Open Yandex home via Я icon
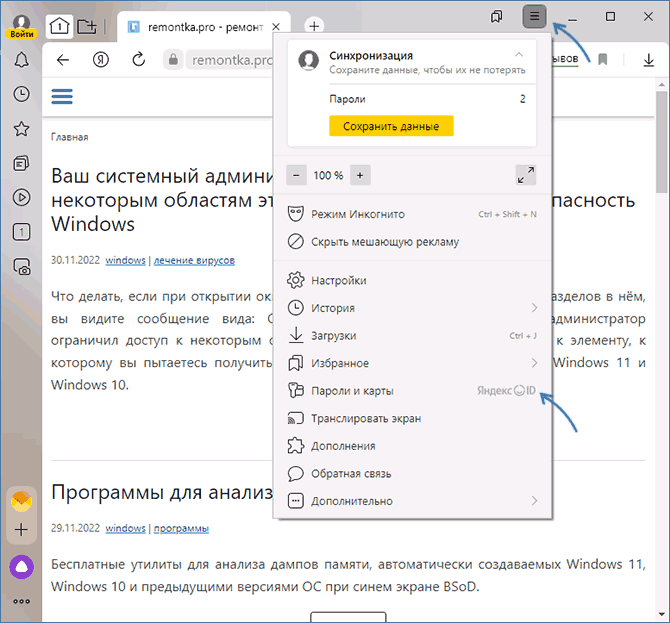 tap(101, 60)
